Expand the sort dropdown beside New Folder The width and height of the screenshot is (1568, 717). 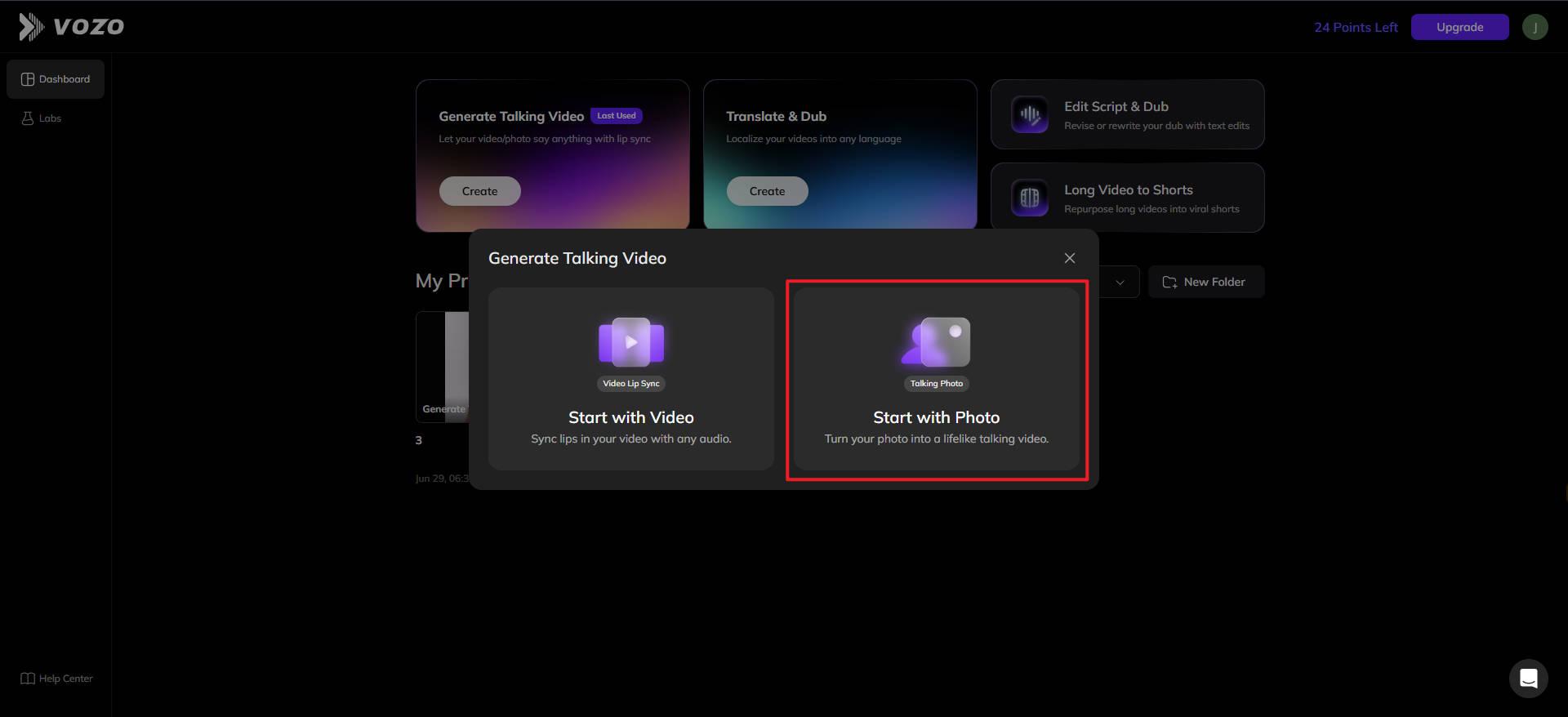(x=1119, y=282)
